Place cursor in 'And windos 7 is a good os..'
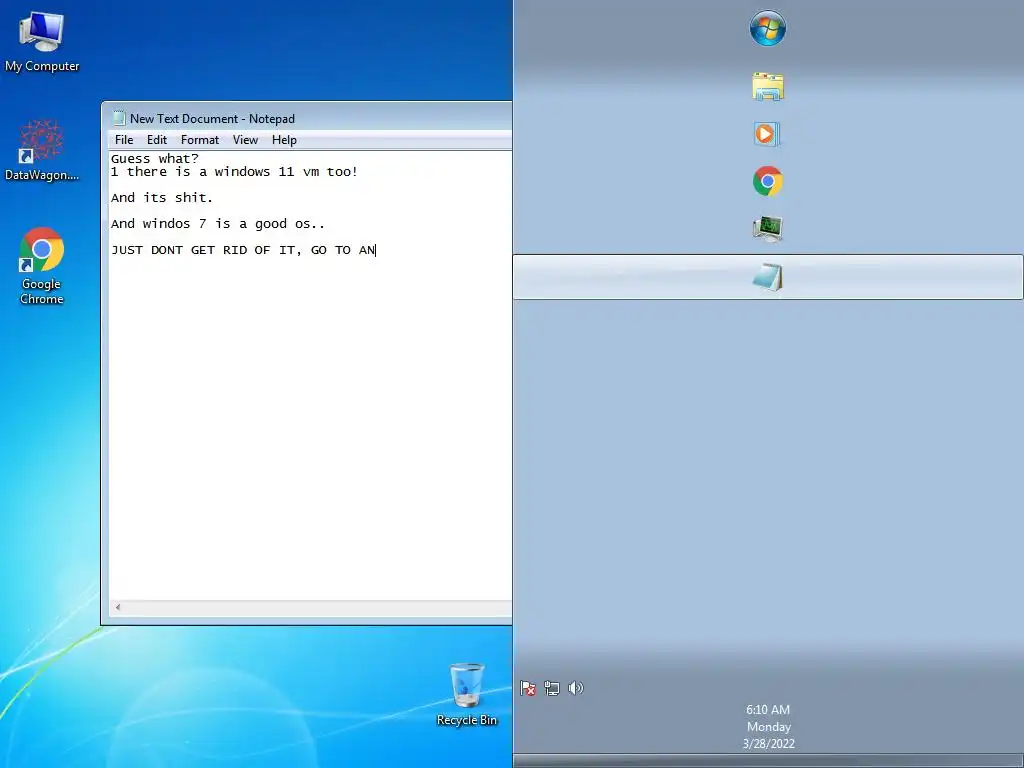This screenshot has width=1024, height=768. pos(217,224)
